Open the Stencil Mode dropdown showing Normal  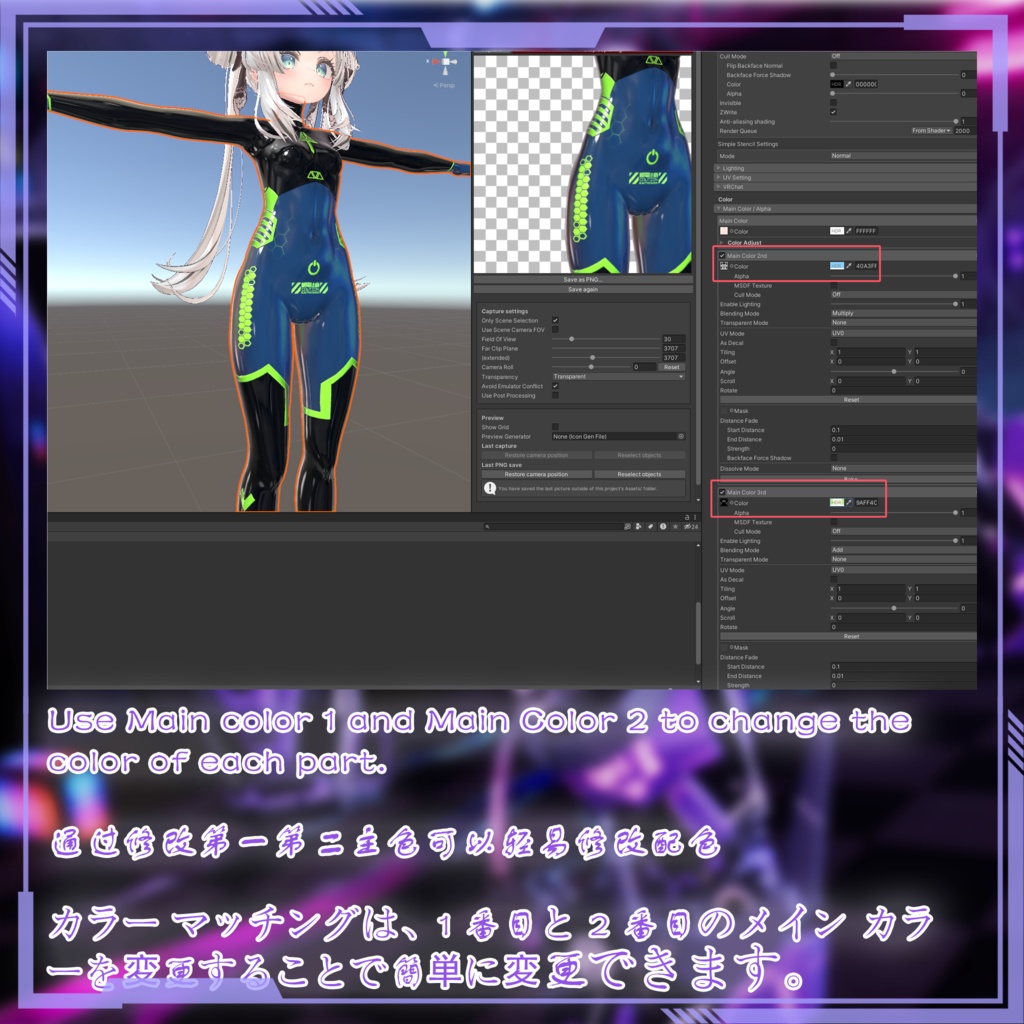click(x=903, y=156)
